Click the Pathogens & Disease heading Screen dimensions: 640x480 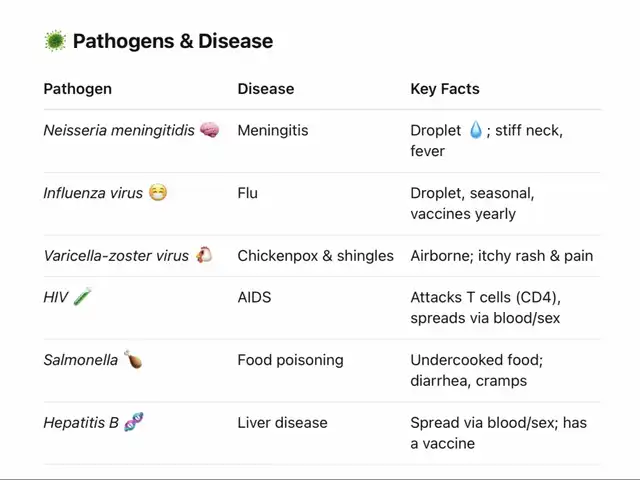click(x=173, y=41)
